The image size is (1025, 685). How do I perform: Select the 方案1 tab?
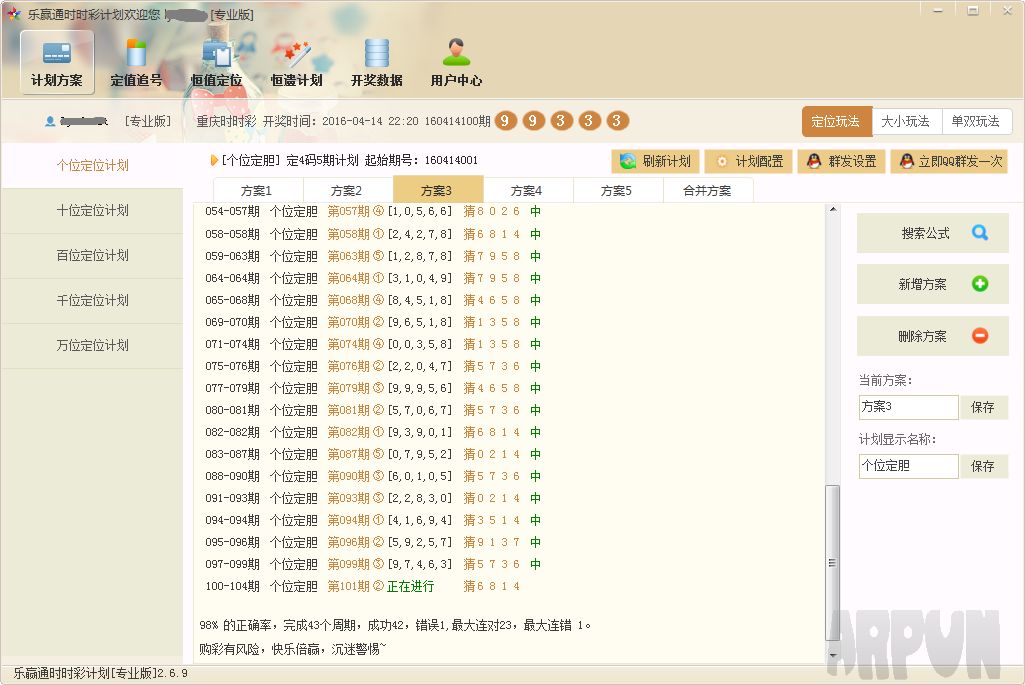pyautogui.click(x=256, y=190)
